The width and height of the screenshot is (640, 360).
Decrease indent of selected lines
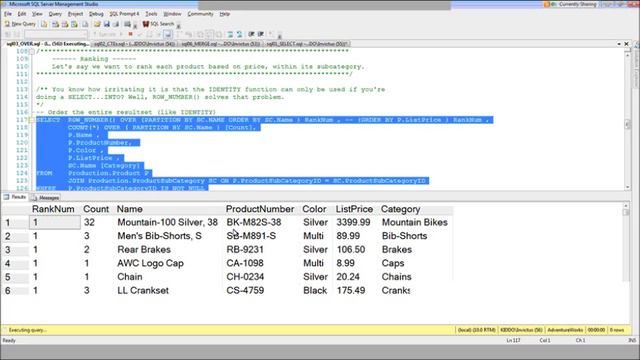251,34
